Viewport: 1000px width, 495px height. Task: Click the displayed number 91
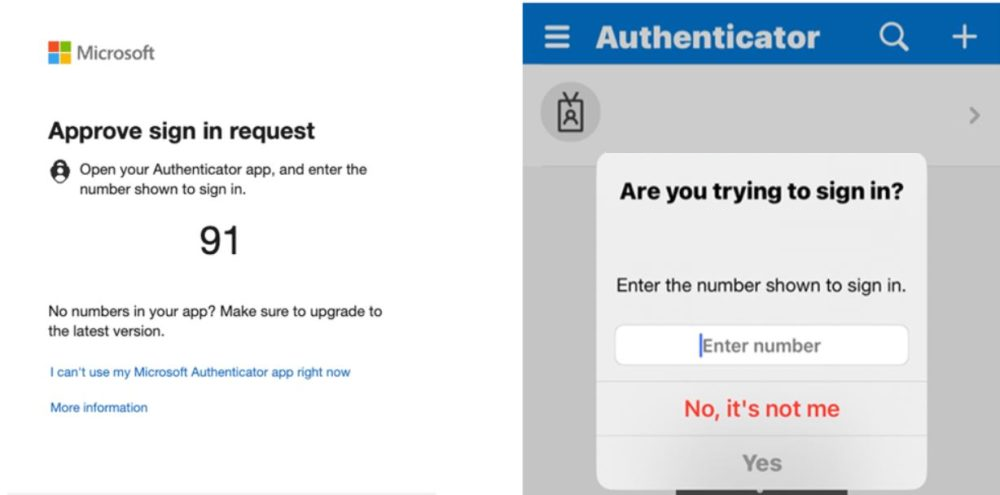tap(219, 240)
